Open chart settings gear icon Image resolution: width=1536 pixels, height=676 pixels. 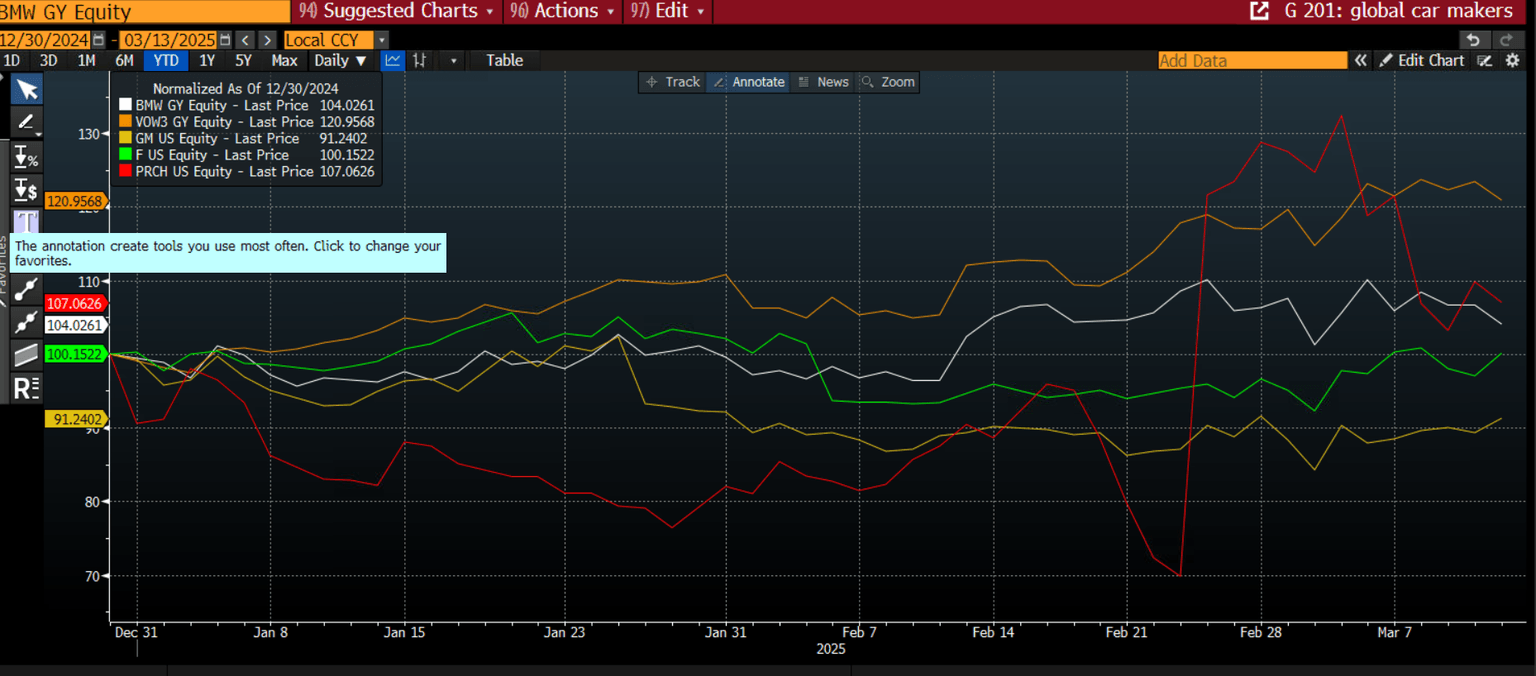click(x=1512, y=60)
